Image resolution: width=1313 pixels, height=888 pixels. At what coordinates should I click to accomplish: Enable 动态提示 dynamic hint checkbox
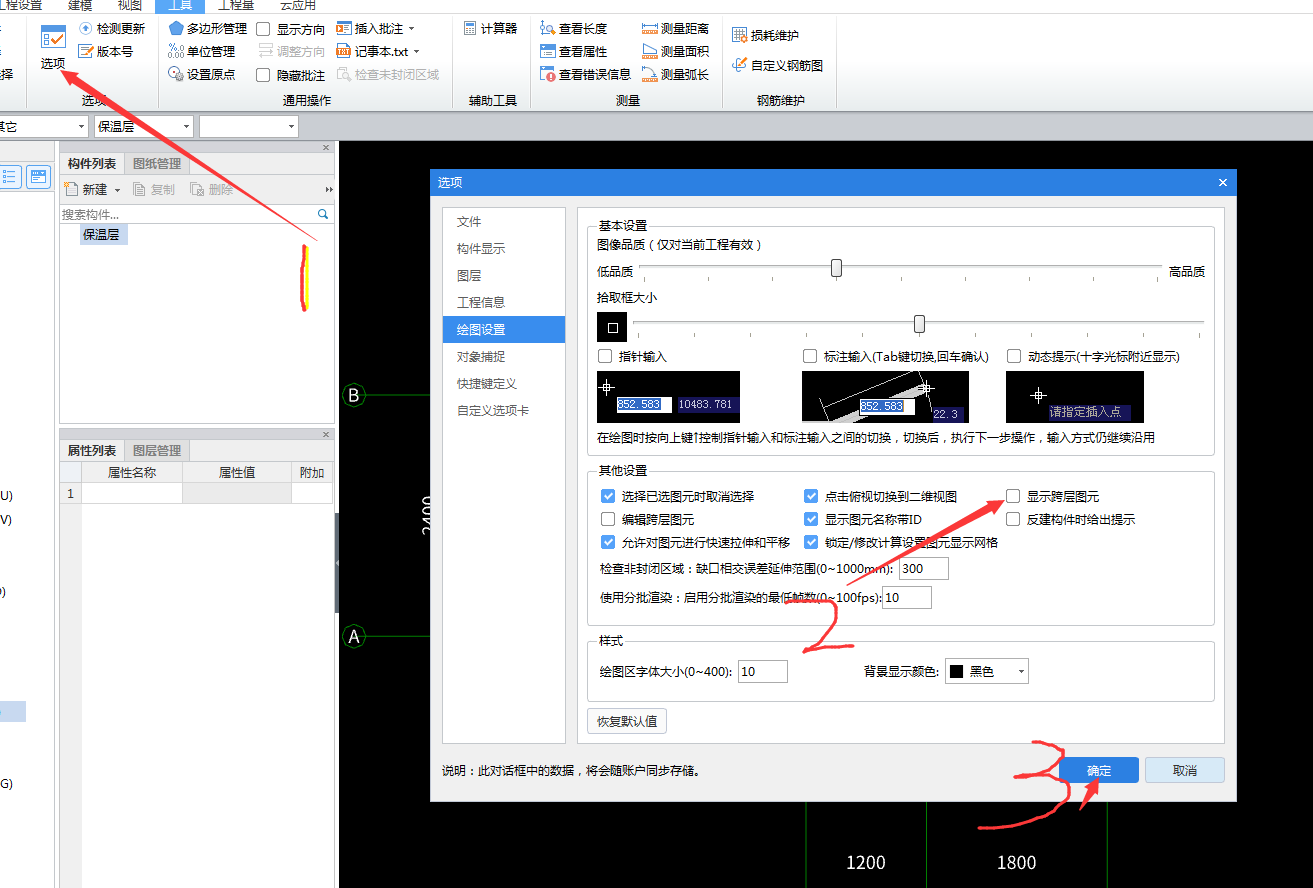[1014, 356]
